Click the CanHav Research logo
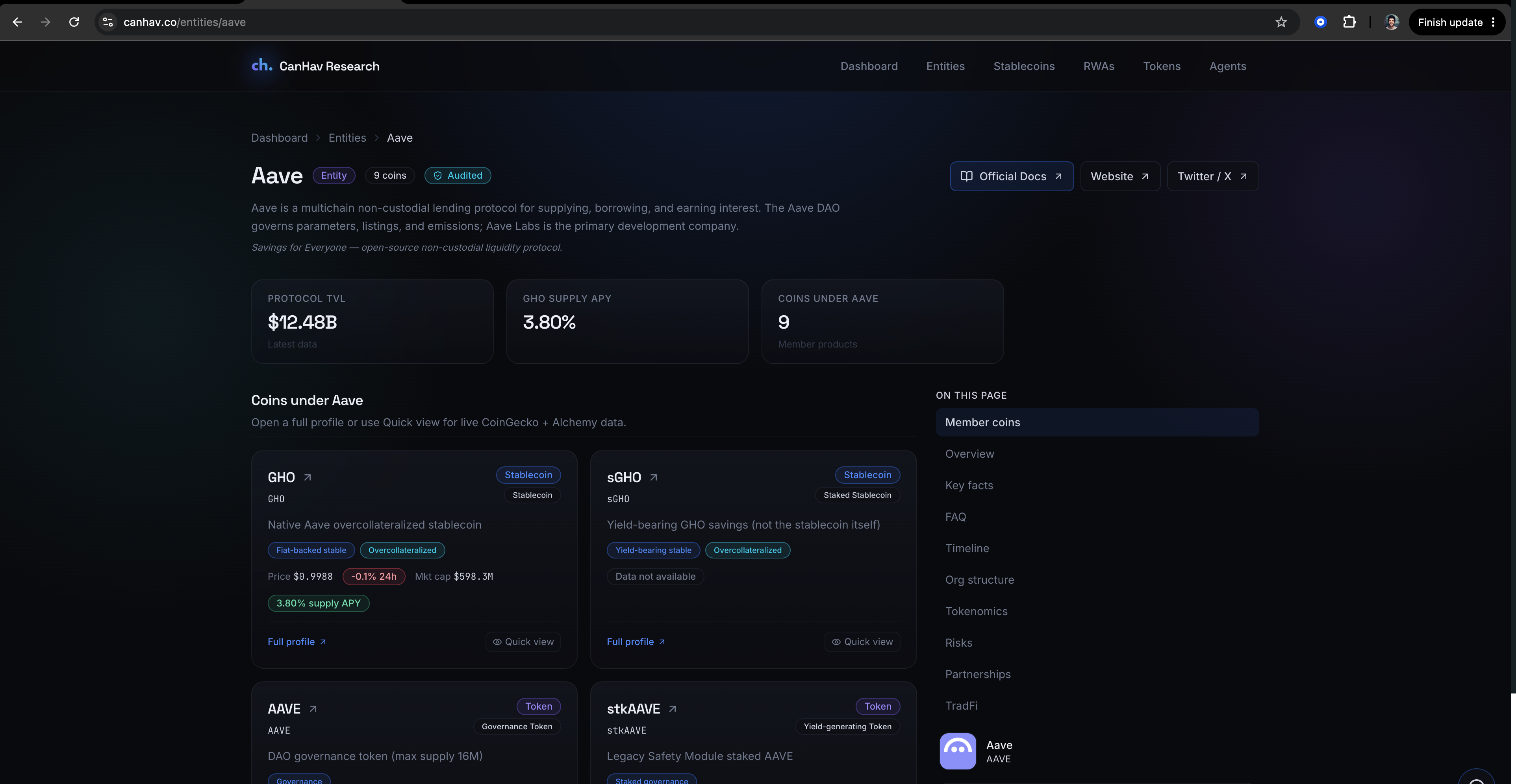 coord(315,66)
